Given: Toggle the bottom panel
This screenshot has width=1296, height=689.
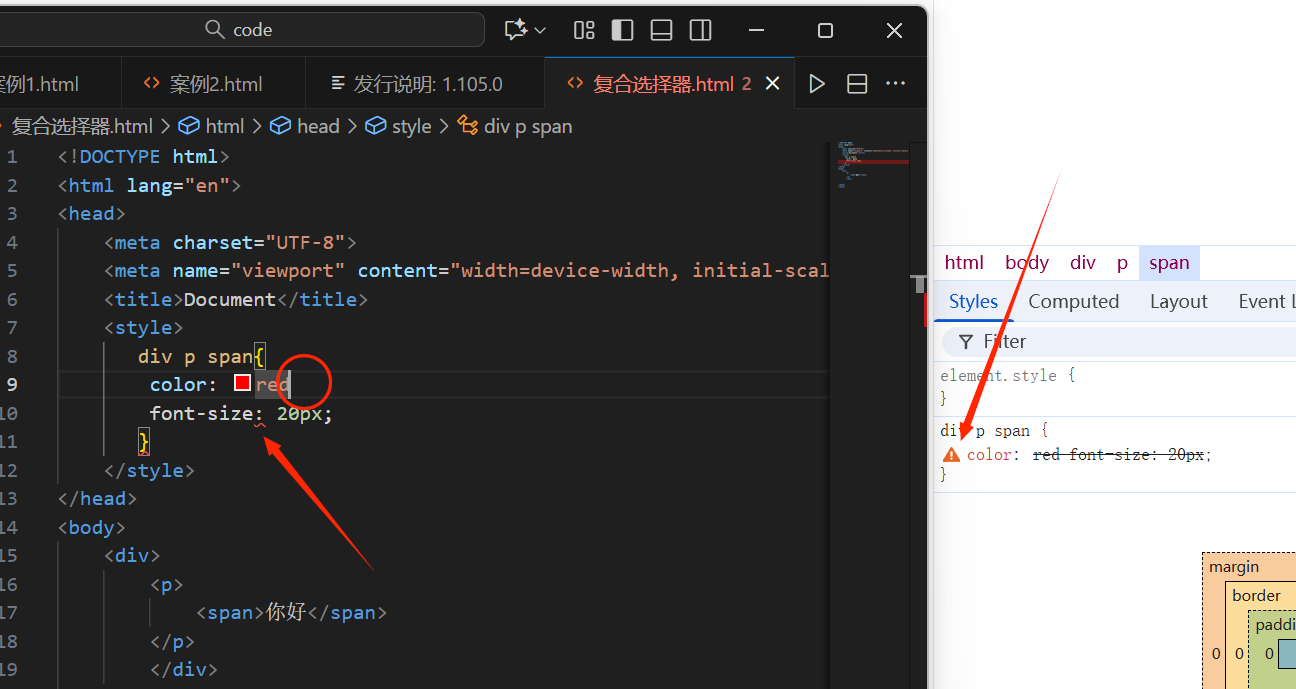Looking at the screenshot, I should 661,30.
